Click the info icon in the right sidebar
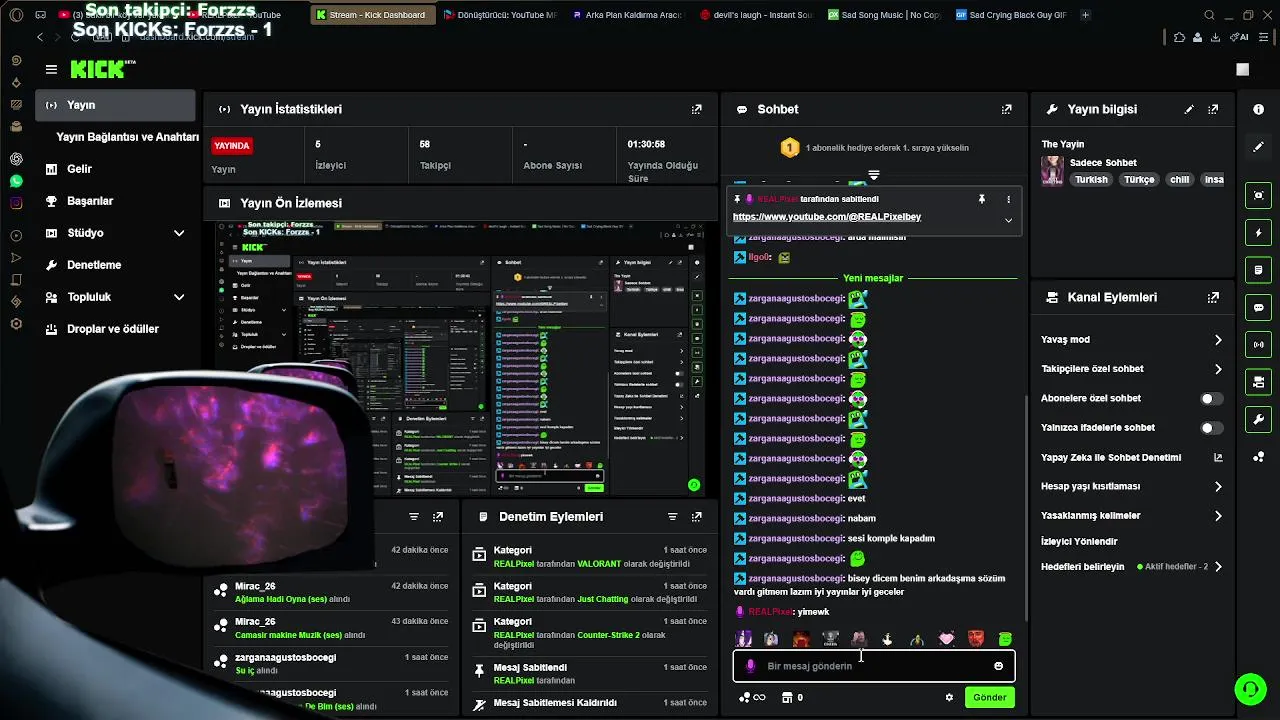The width and height of the screenshot is (1280, 720). click(x=1259, y=109)
